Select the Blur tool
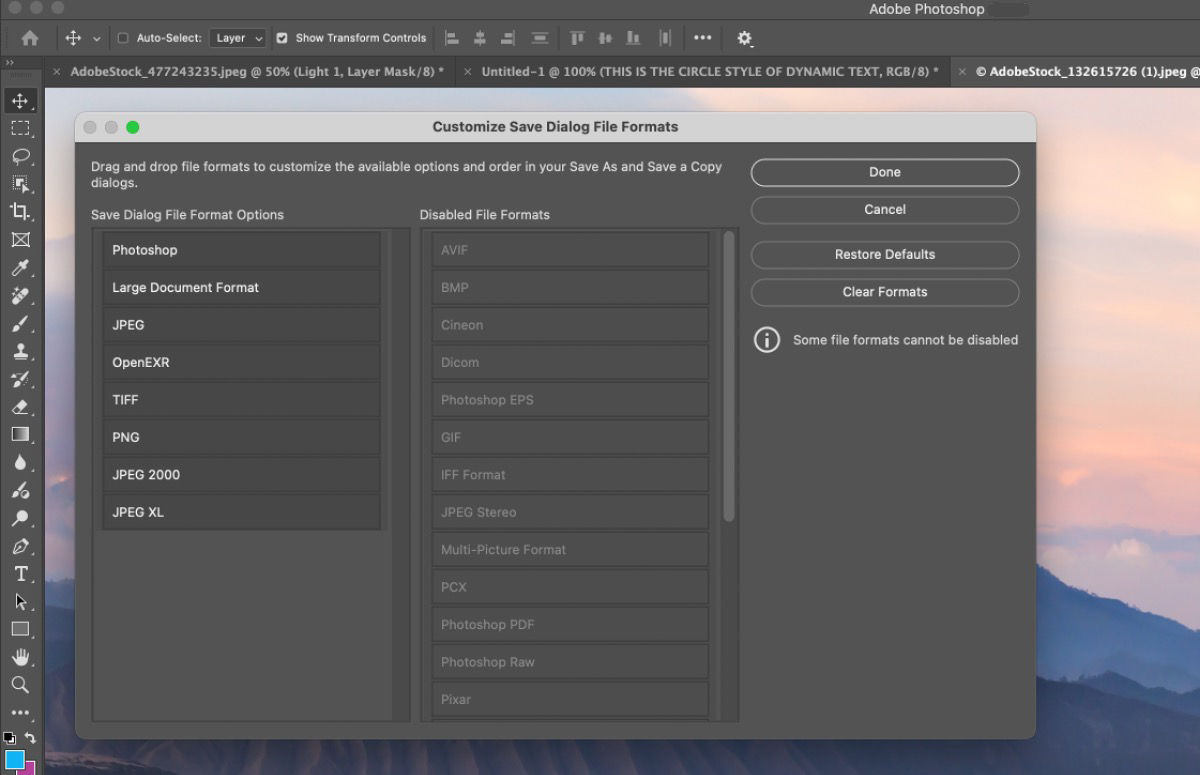 coord(20,462)
